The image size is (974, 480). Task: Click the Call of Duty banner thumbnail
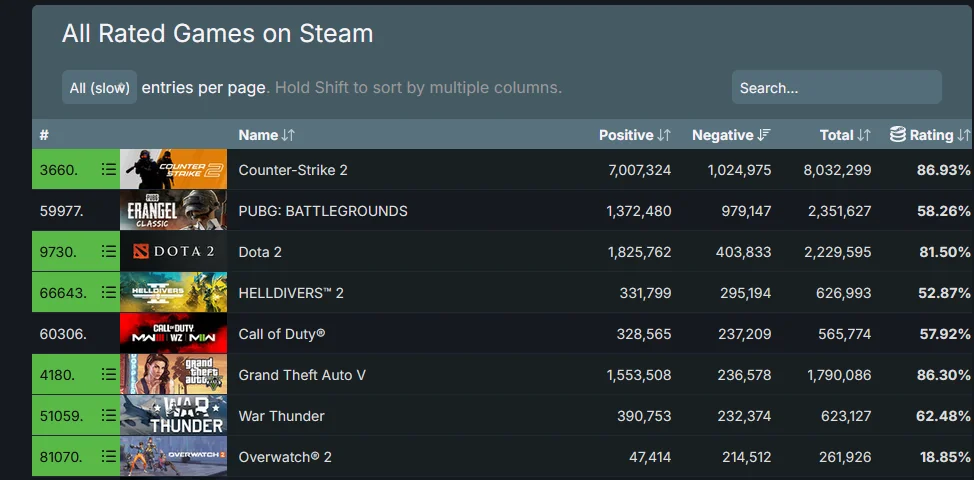coord(173,334)
